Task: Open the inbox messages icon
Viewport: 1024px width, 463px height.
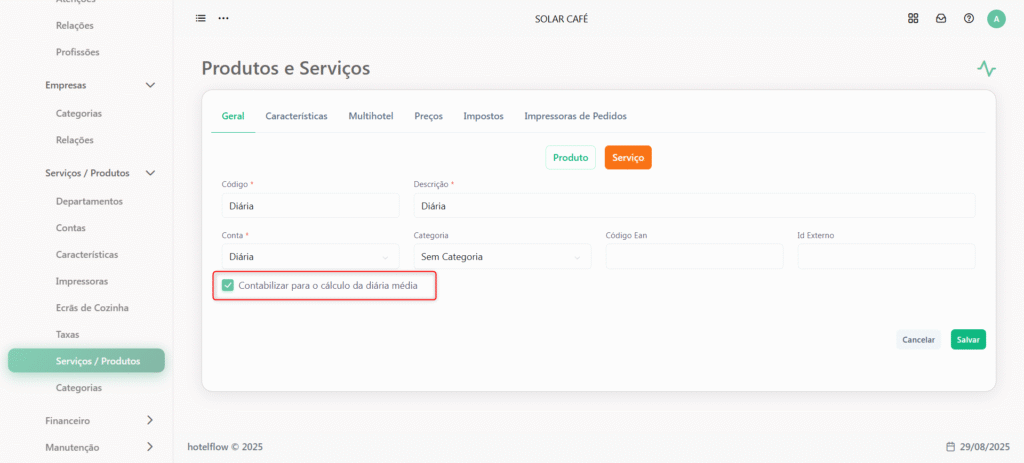Action: (941, 18)
